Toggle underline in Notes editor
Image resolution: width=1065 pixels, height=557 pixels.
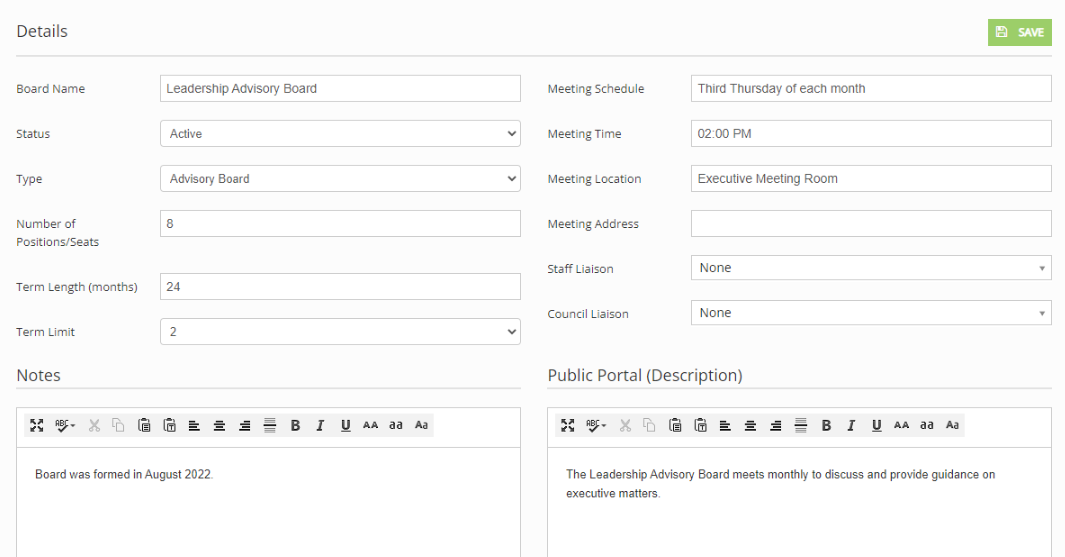346,425
